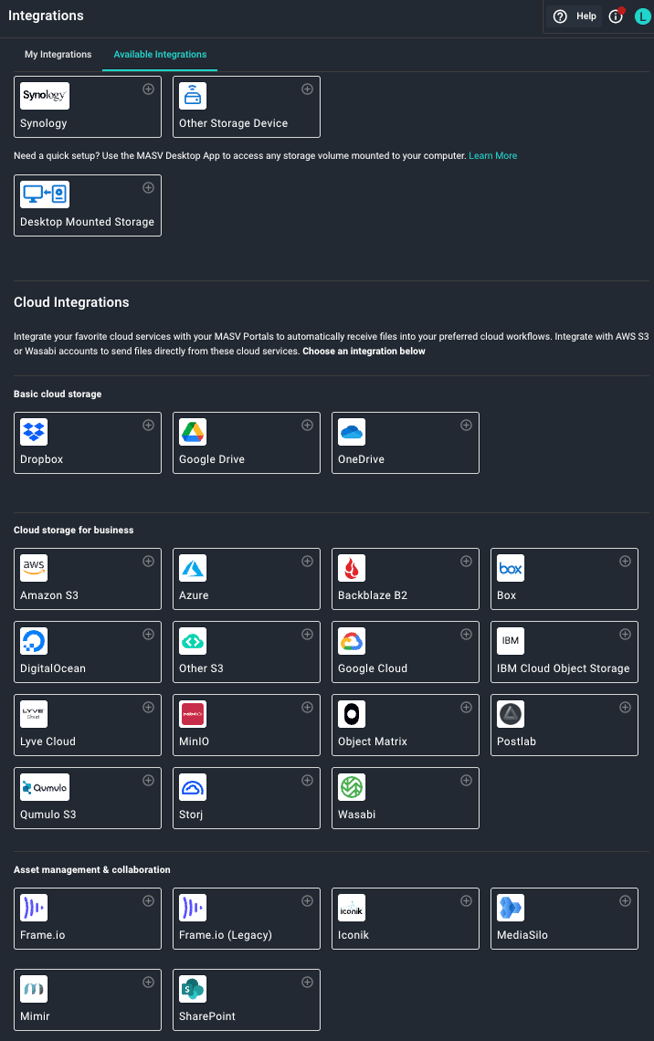Click the Amazon S3 aws icon
The image size is (654, 1041).
34,568
